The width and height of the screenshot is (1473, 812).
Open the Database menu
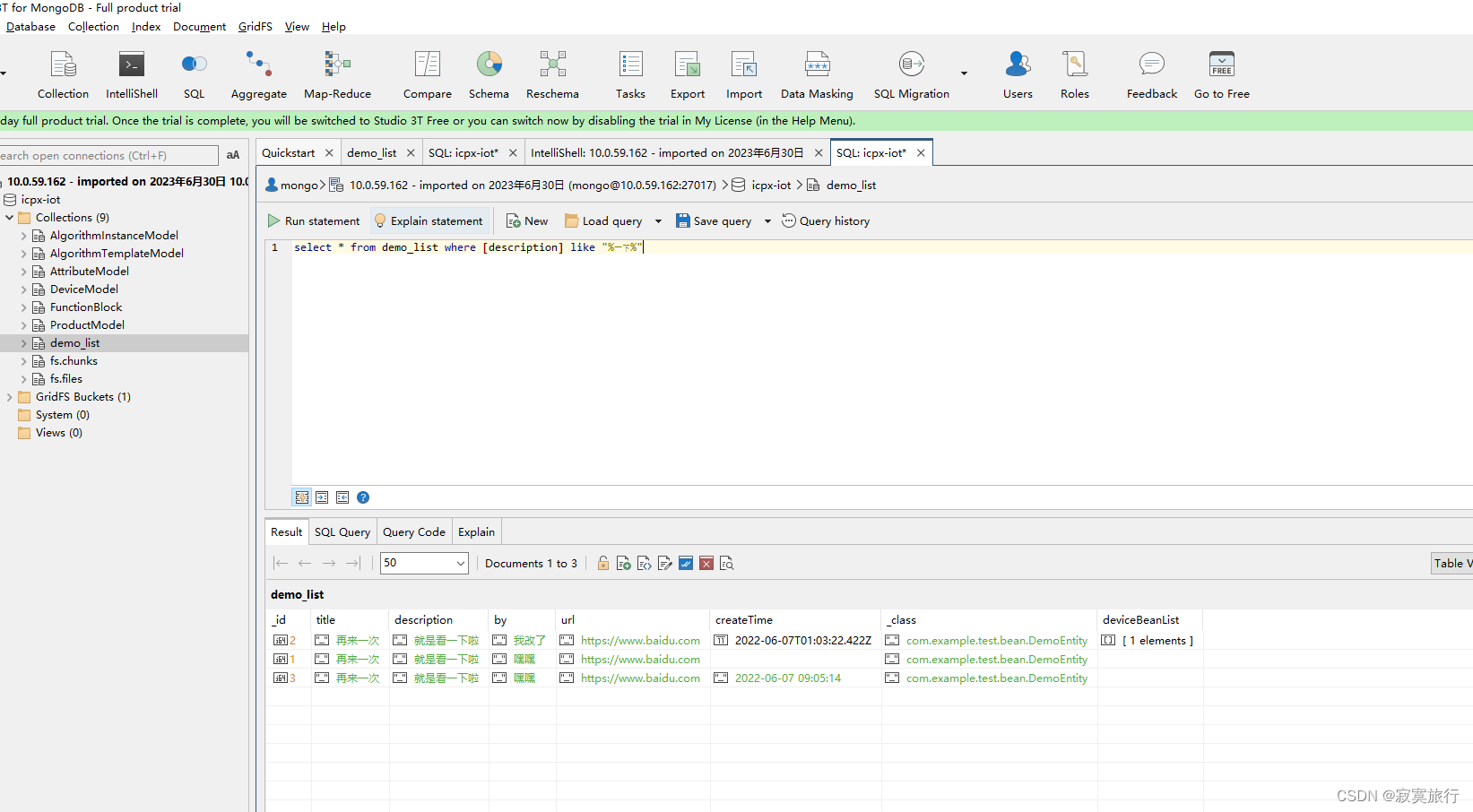[30, 27]
